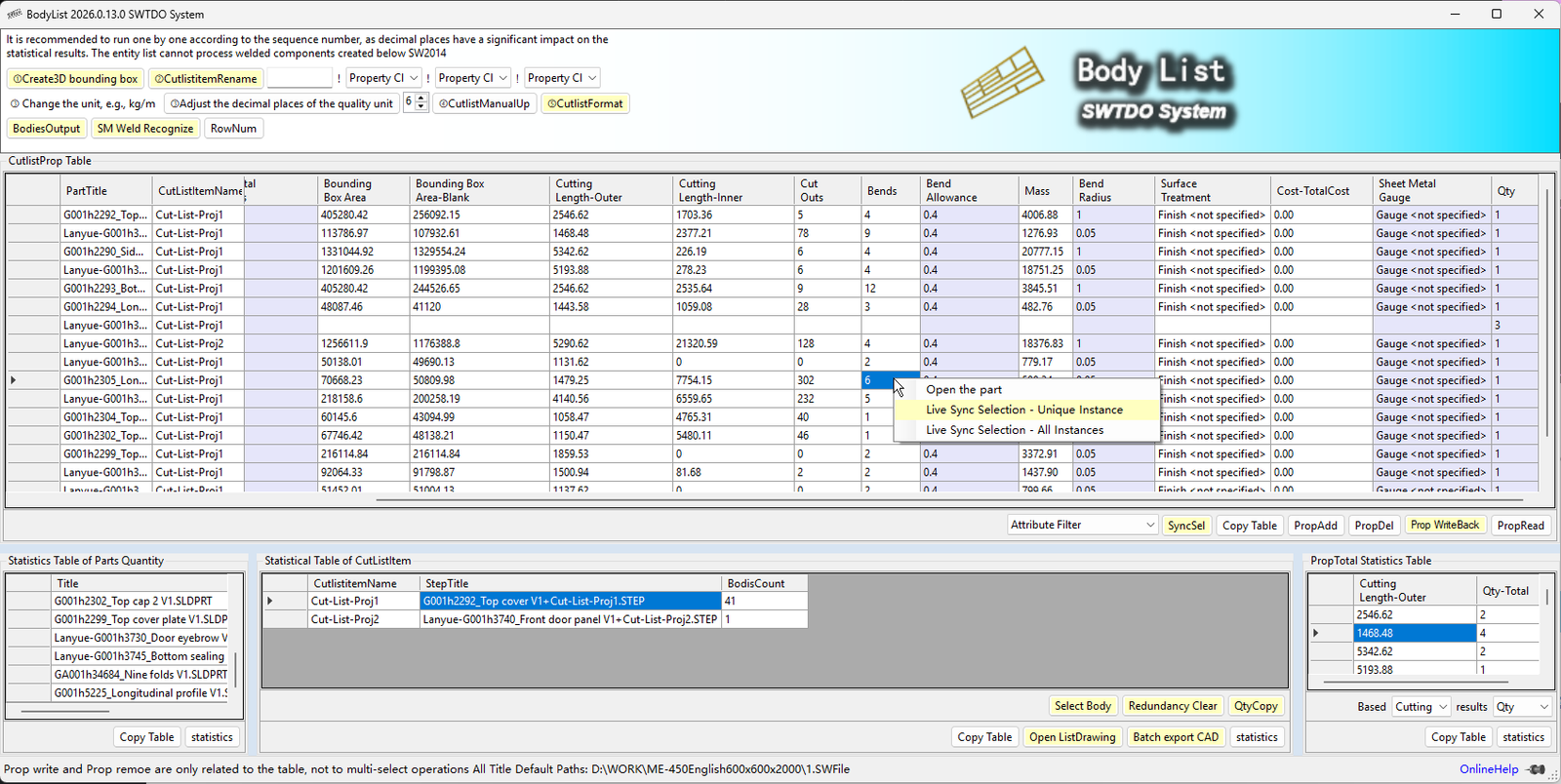The width and height of the screenshot is (1561, 784).
Task: Open the first Property Cl dropdown
Action: click(383, 78)
